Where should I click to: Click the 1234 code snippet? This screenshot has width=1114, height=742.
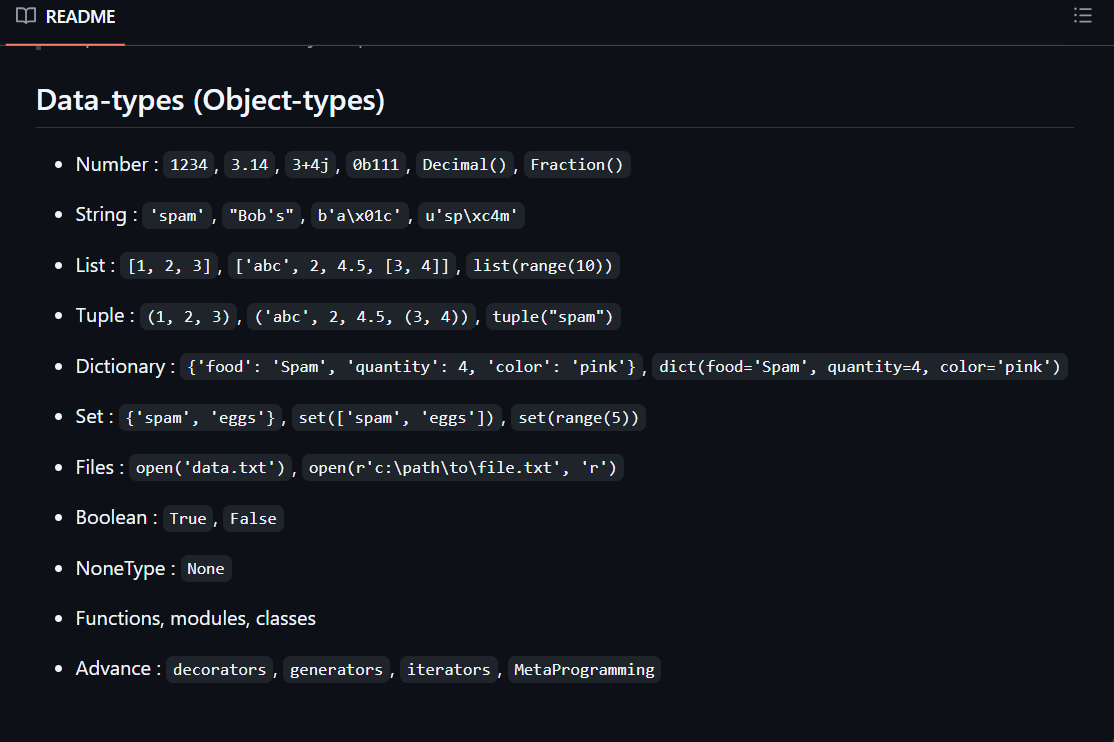point(189,165)
